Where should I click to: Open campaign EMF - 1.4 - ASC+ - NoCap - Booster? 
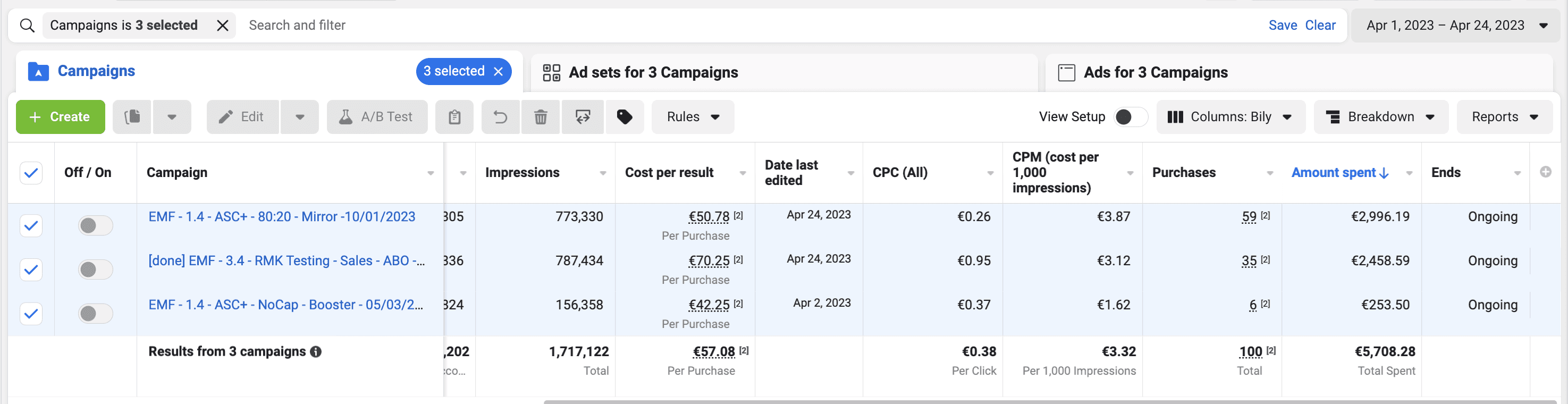[286, 305]
